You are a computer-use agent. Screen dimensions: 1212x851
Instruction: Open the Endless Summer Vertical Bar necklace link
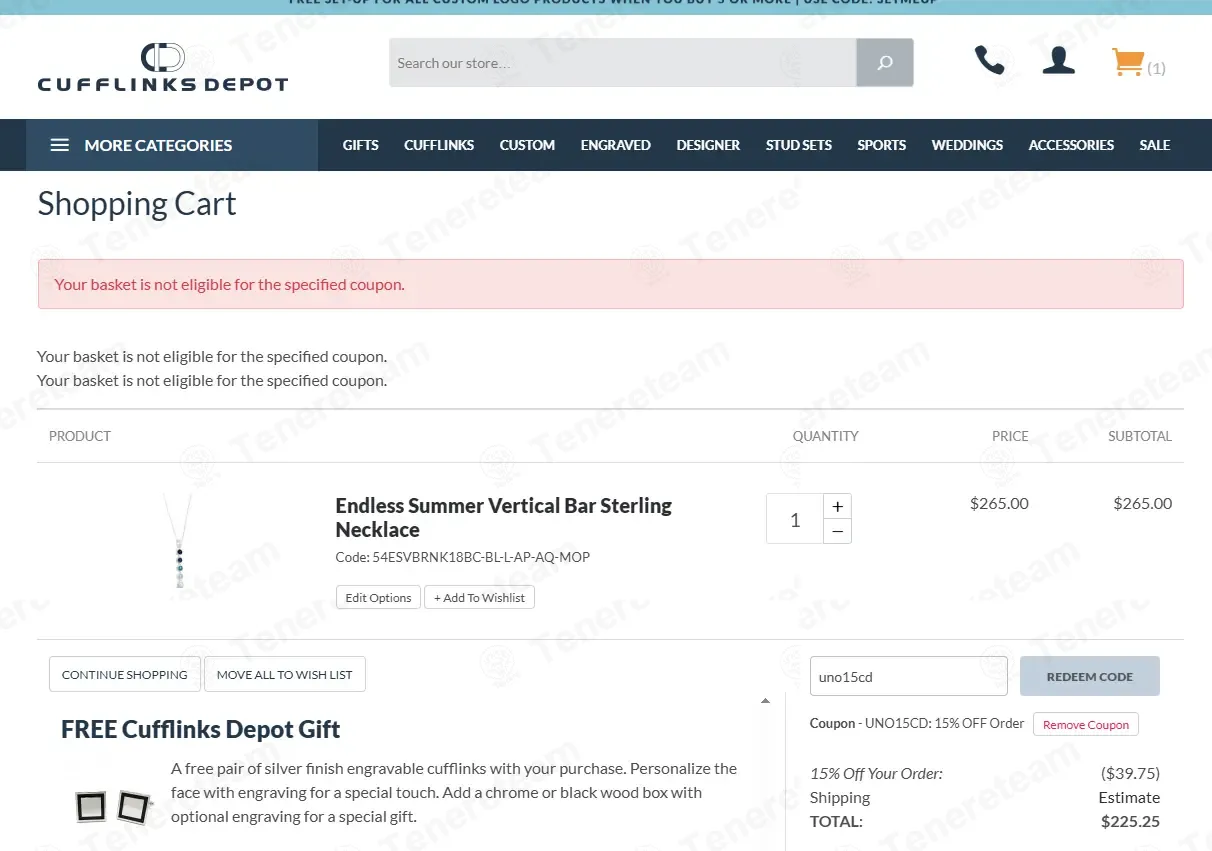[503, 517]
